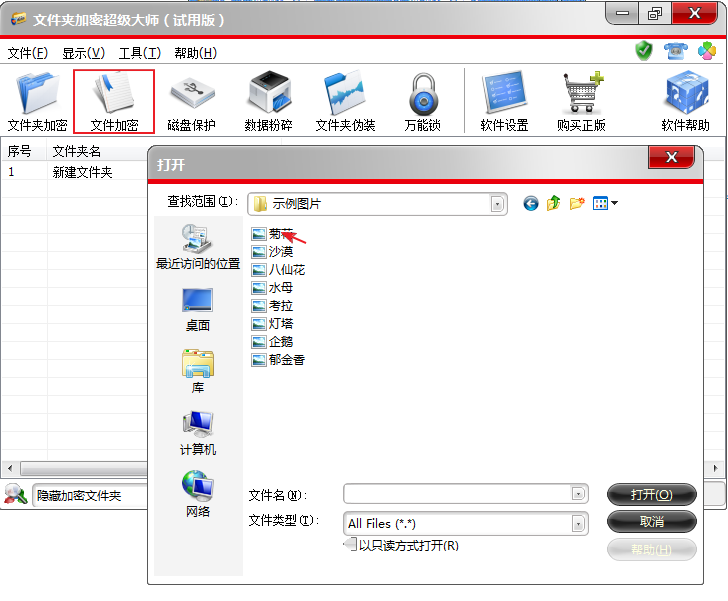Viewport: 728px width, 601px height.
Task: Close the 打开 dialog
Action: pos(671,157)
